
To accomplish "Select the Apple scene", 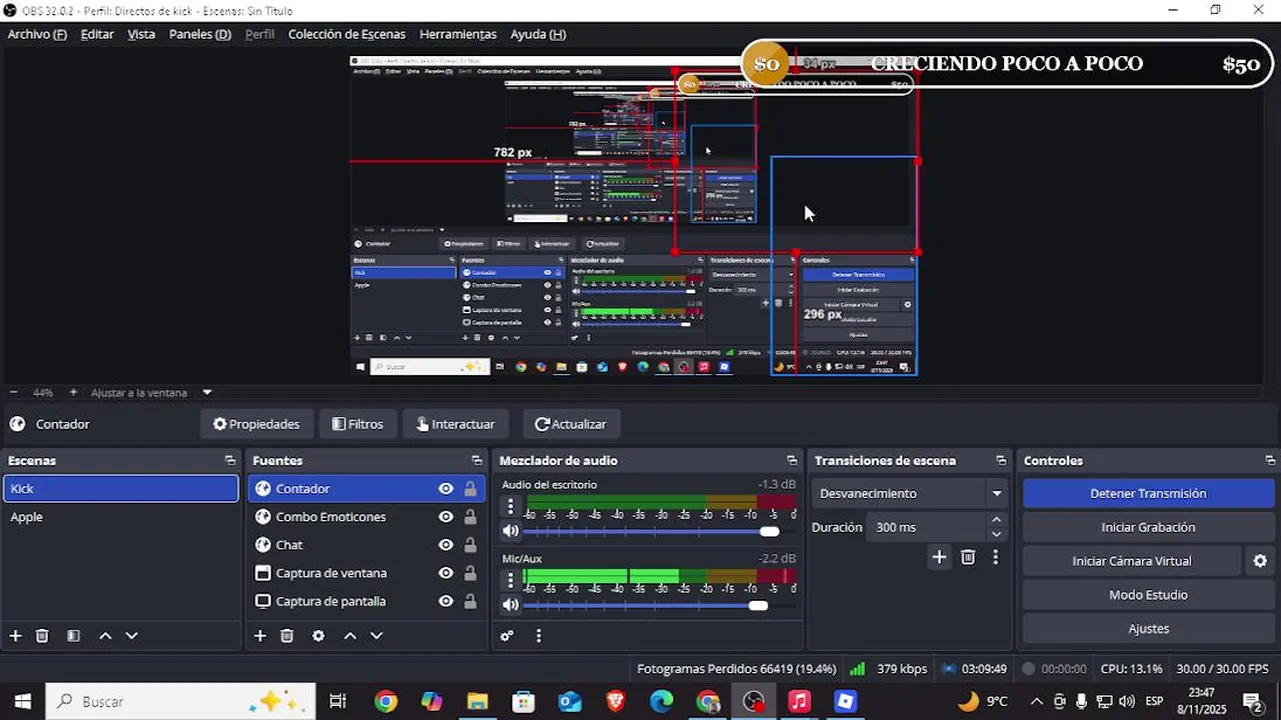I will click(121, 517).
